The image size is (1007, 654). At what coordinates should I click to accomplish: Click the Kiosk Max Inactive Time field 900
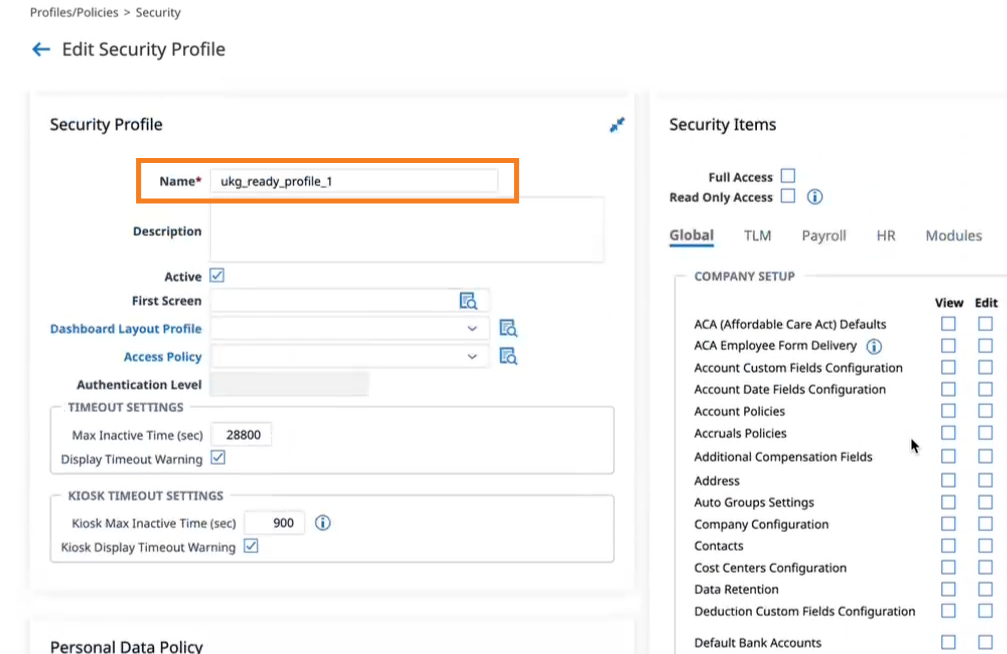click(x=274, y=523)
